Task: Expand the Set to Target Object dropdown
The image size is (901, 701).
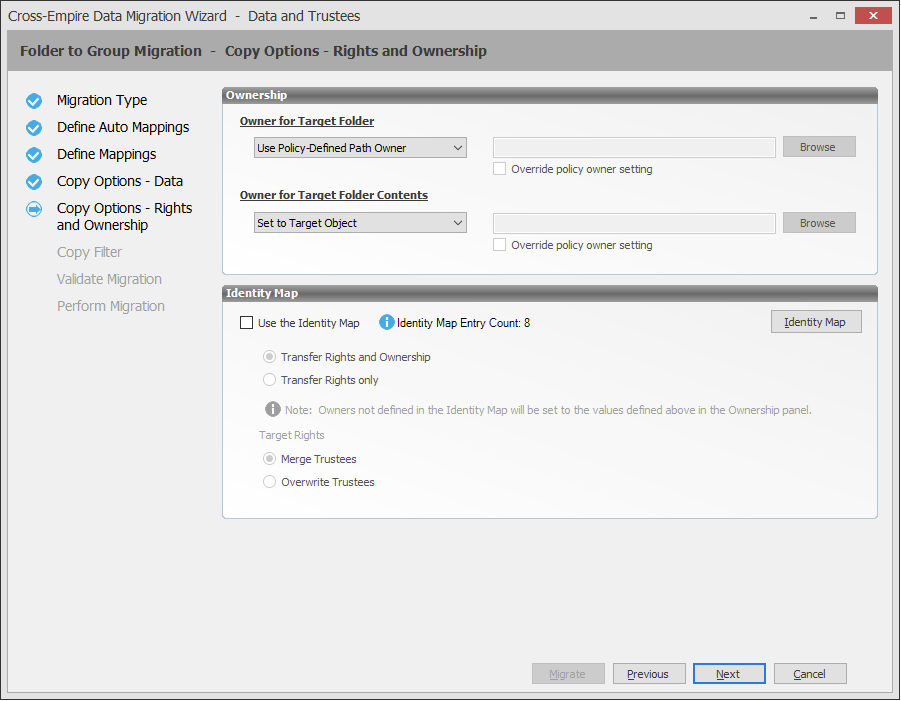Action: (x=360, y=223)
